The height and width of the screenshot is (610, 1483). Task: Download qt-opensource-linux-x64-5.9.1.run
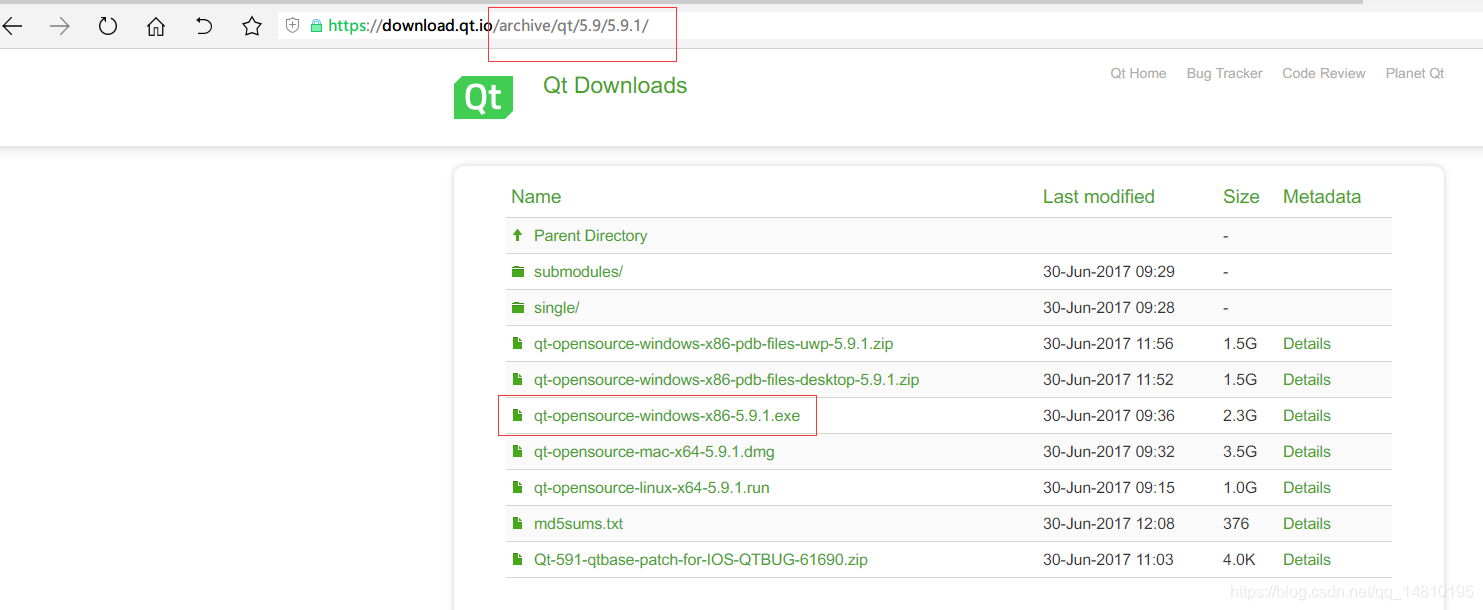point(651,488)
